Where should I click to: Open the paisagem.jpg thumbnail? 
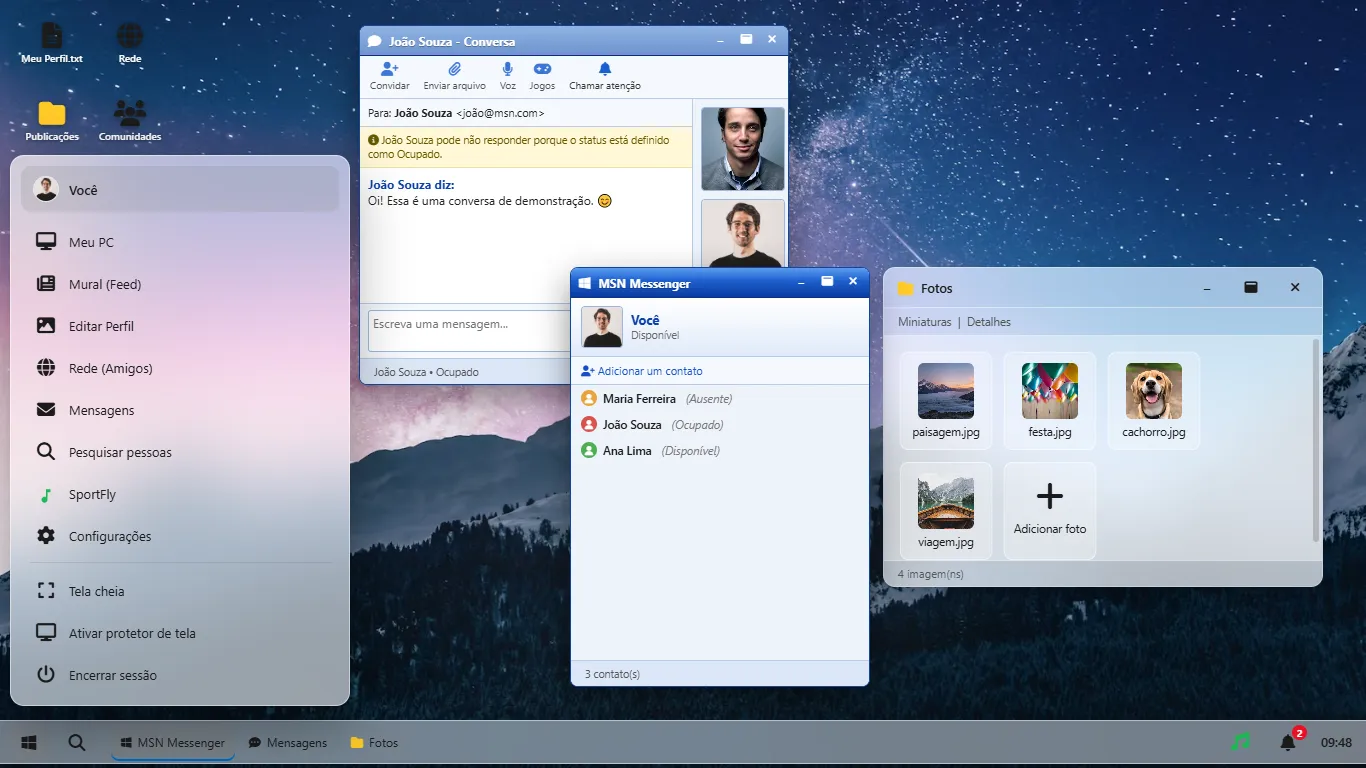point(946,400)
